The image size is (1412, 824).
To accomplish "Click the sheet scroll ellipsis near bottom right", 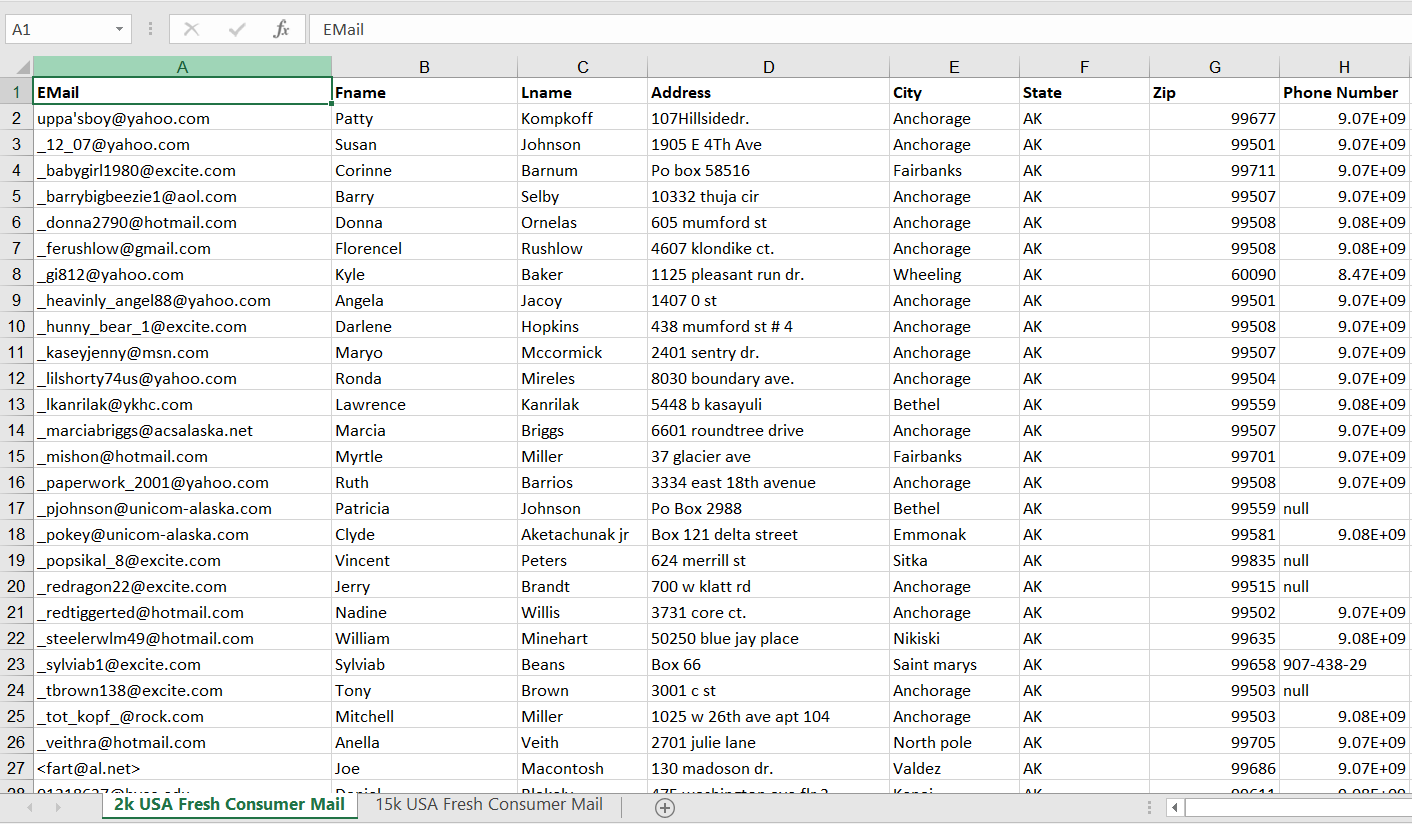I will click(1148, 806).
